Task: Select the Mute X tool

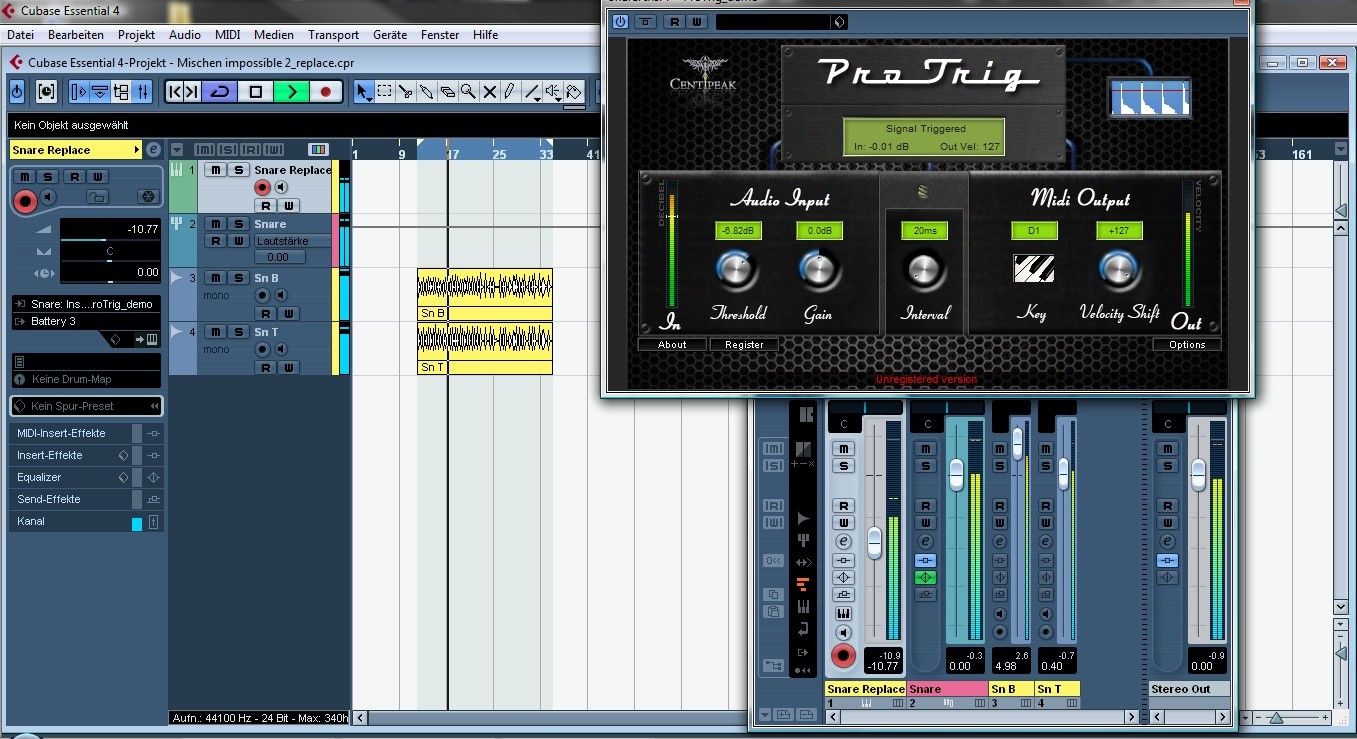Action: pyautogui.click(x=490, y=92)
